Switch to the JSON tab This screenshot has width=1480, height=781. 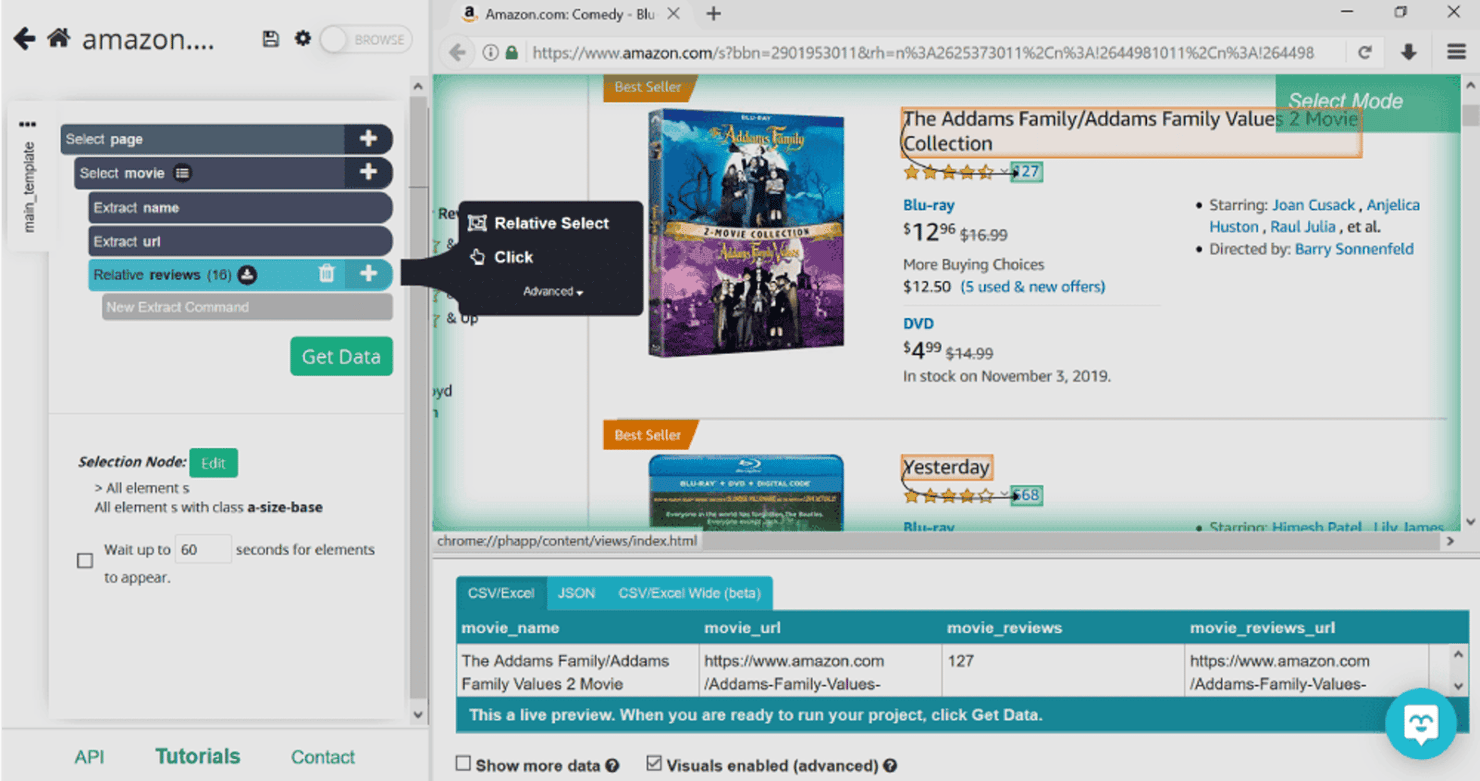pyautogui.click(x=576, y=593)
